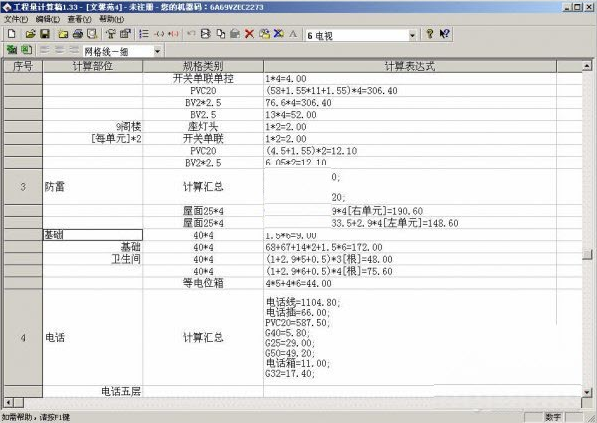Open the 文件 menu
This screenshot has width=597, height=423.
coord(16,19)
